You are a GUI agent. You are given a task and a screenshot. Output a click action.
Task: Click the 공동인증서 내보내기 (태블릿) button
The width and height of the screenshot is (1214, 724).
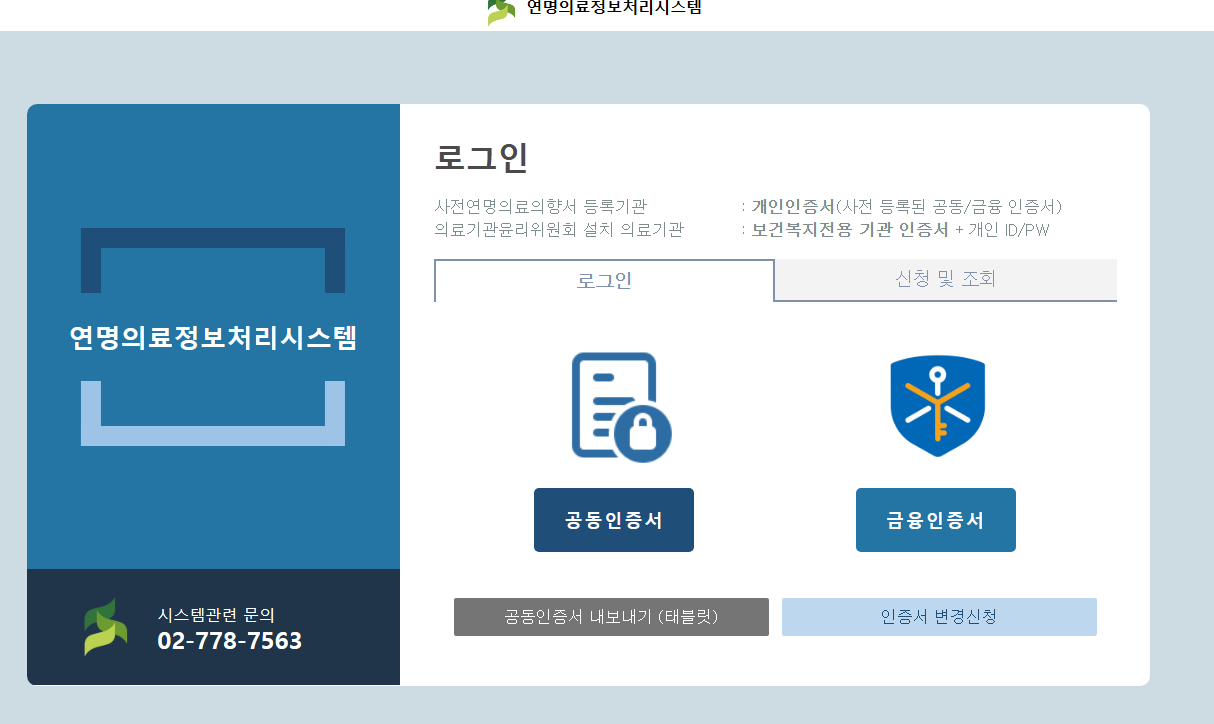click(611, 617)
